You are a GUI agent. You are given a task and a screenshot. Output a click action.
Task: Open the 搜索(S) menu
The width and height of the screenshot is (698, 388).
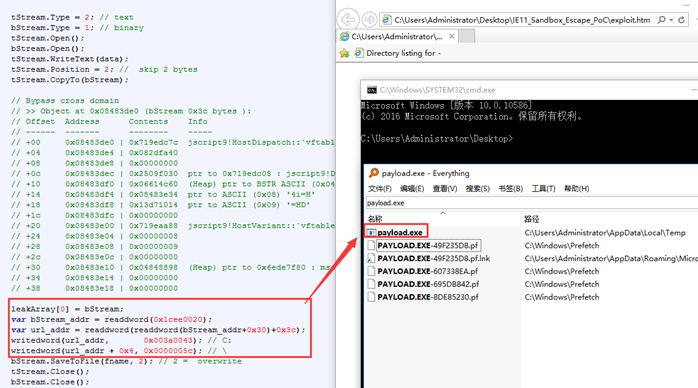(x=478, y=189)
